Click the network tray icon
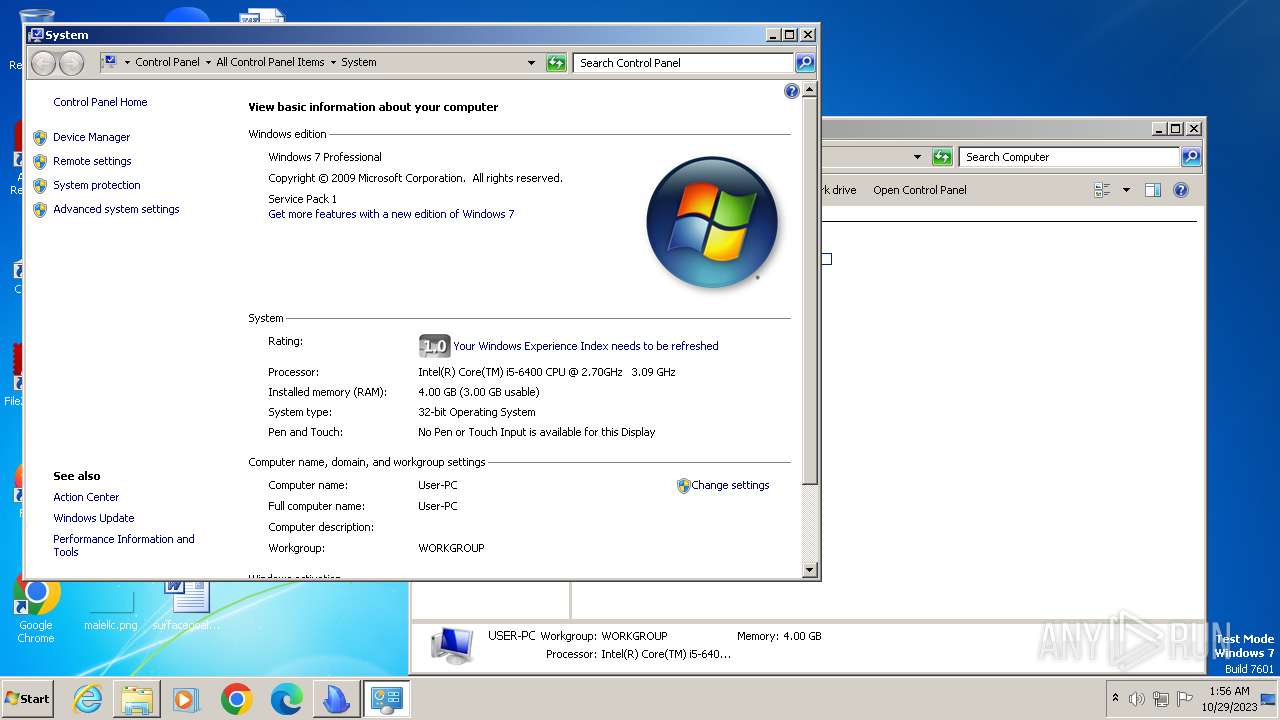The width and height of the screenshot is (1280, 720). [1161, 699]
